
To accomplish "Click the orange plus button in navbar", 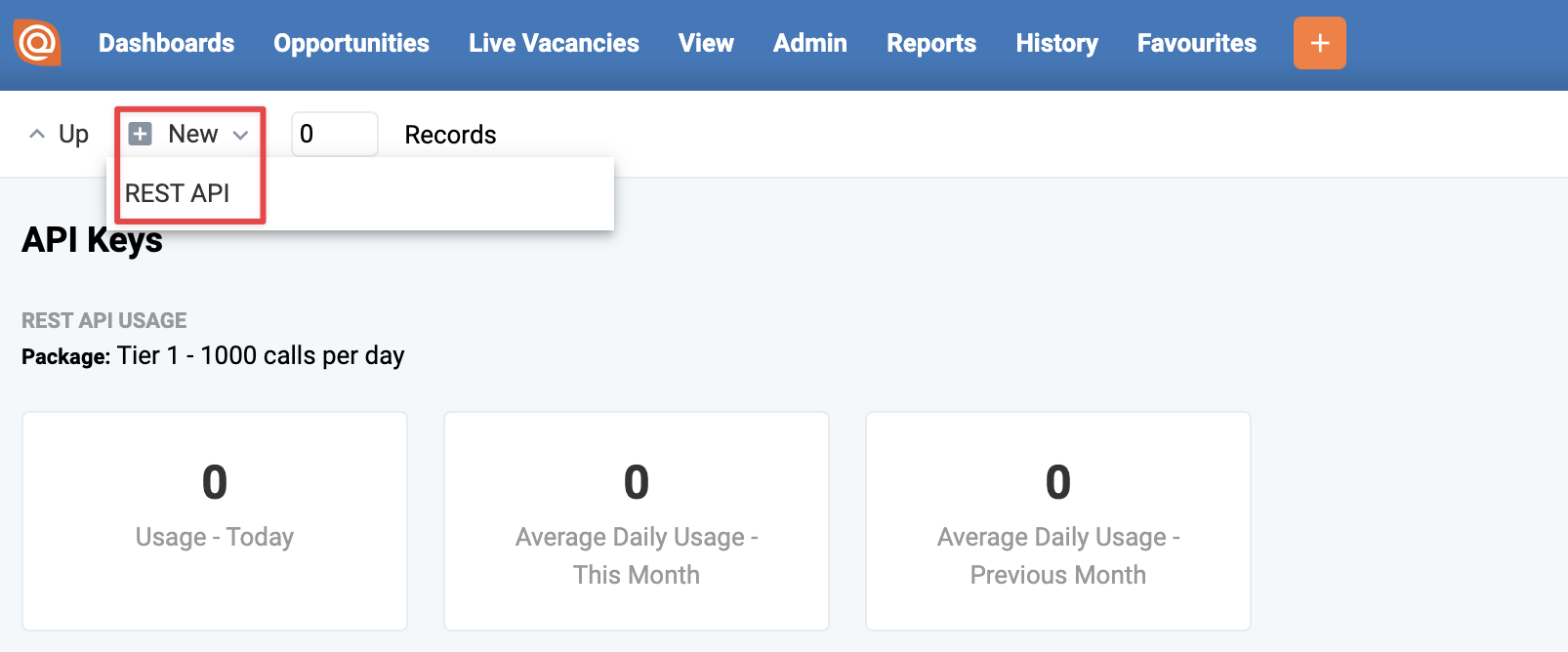I will pos(1319,43).
